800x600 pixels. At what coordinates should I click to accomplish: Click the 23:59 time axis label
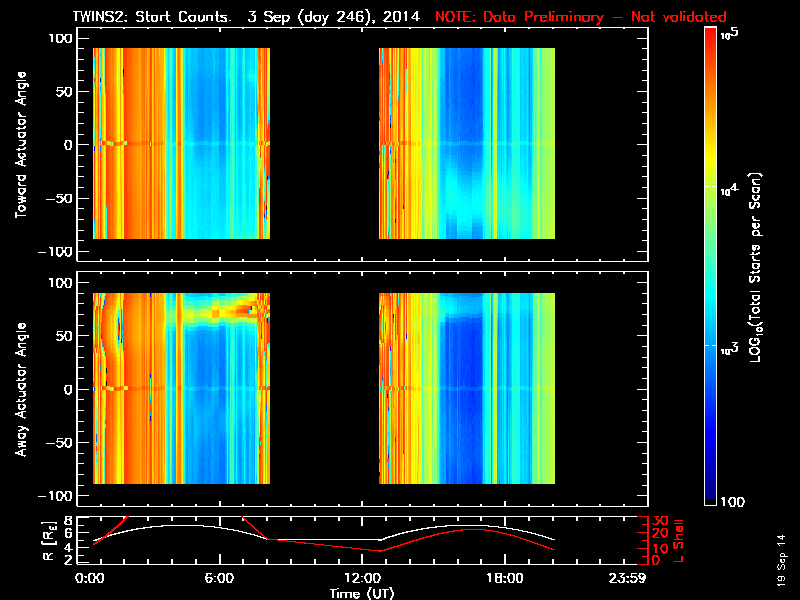[x=627, y=579]
